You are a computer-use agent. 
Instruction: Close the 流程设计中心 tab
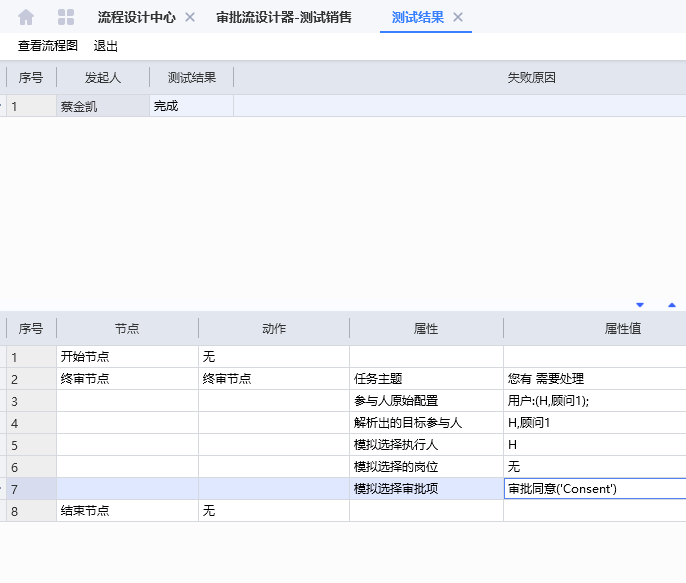(x=190, y=17)
